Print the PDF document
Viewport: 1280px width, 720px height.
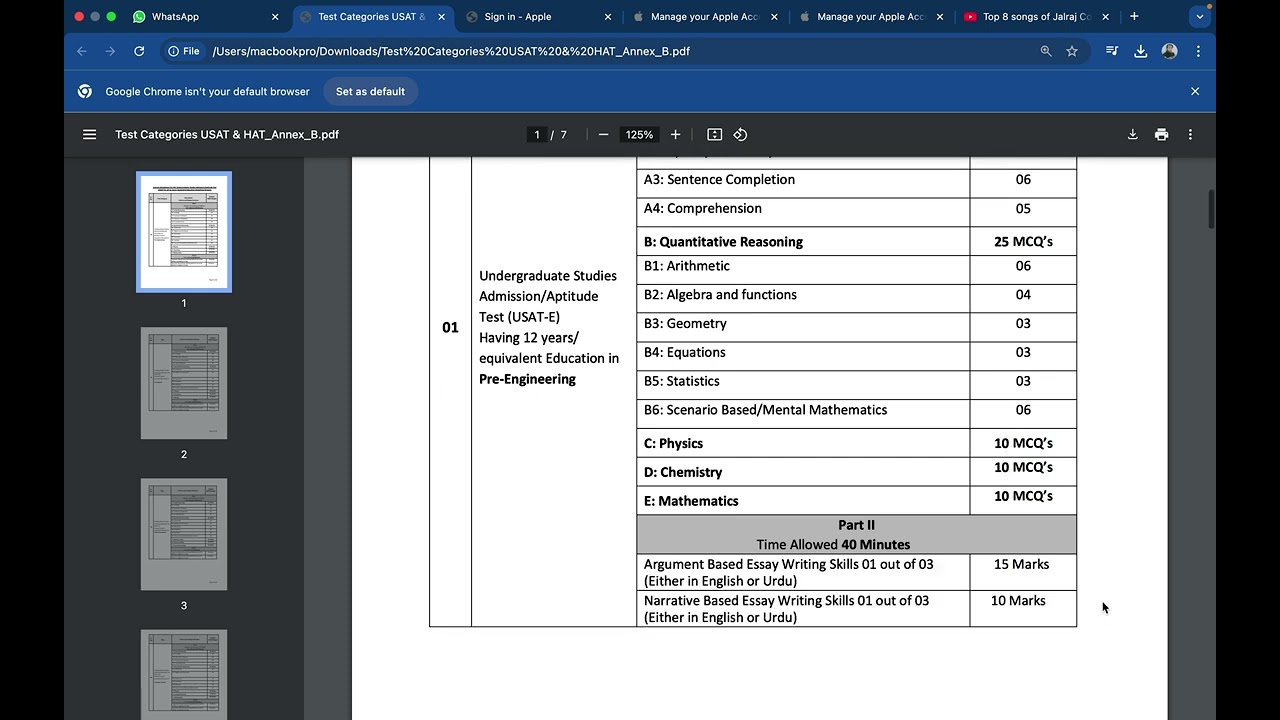1161,134
